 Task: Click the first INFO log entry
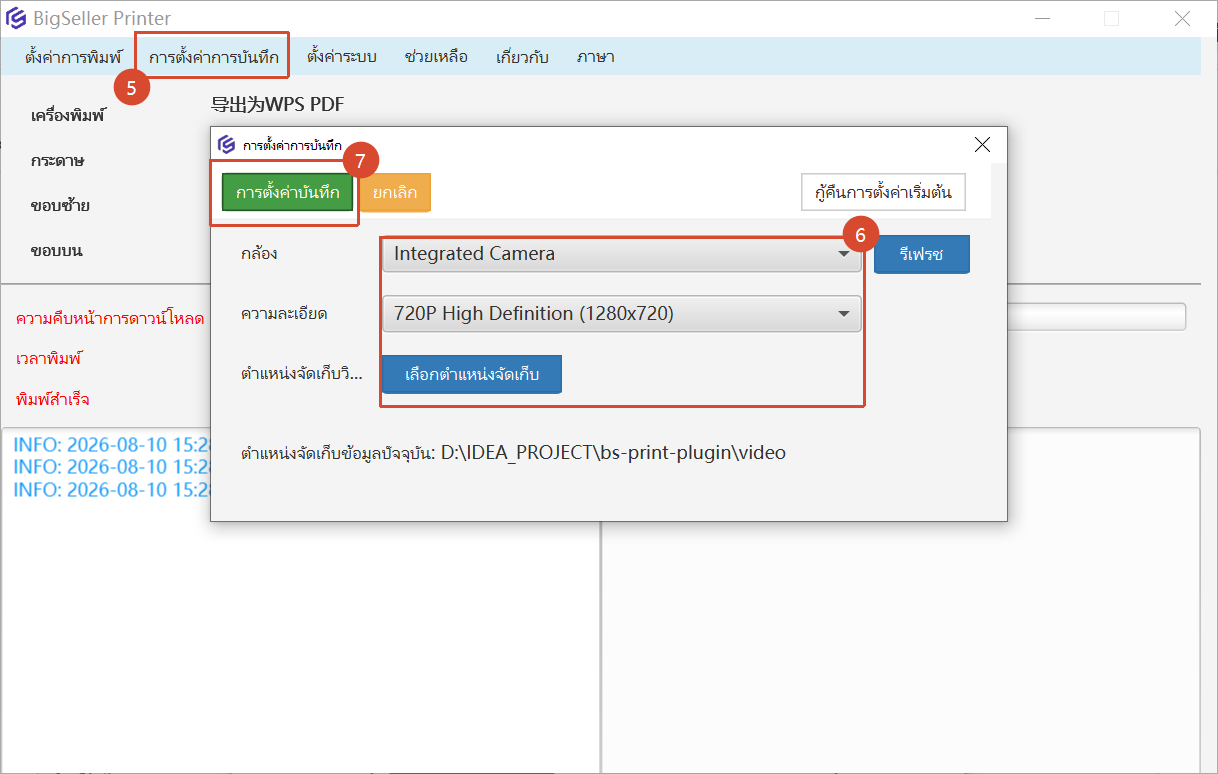point(112,443)
